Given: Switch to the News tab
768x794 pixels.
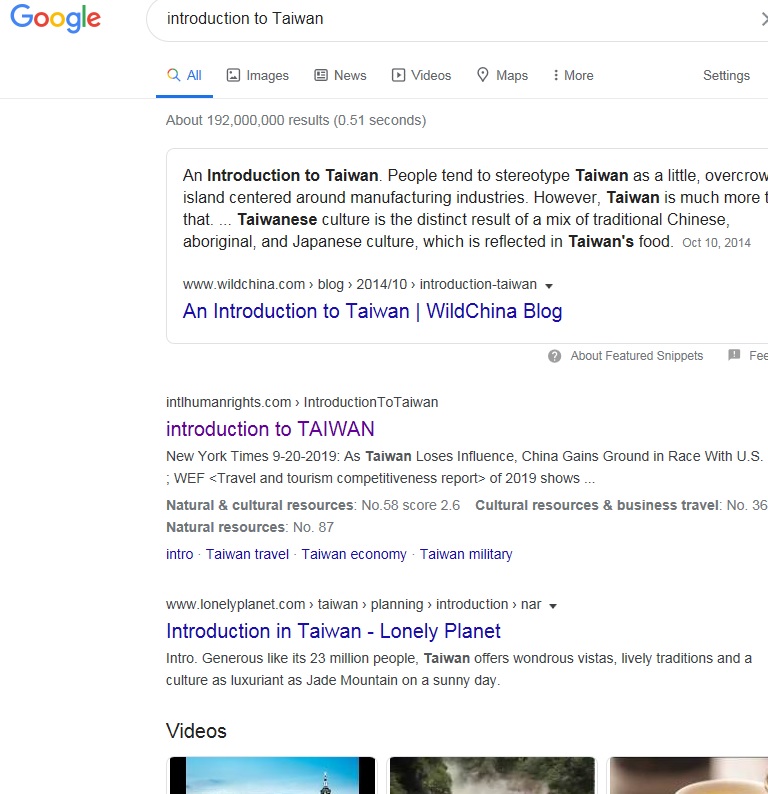Looking at the screenshot, I should (x=340, y=75).
